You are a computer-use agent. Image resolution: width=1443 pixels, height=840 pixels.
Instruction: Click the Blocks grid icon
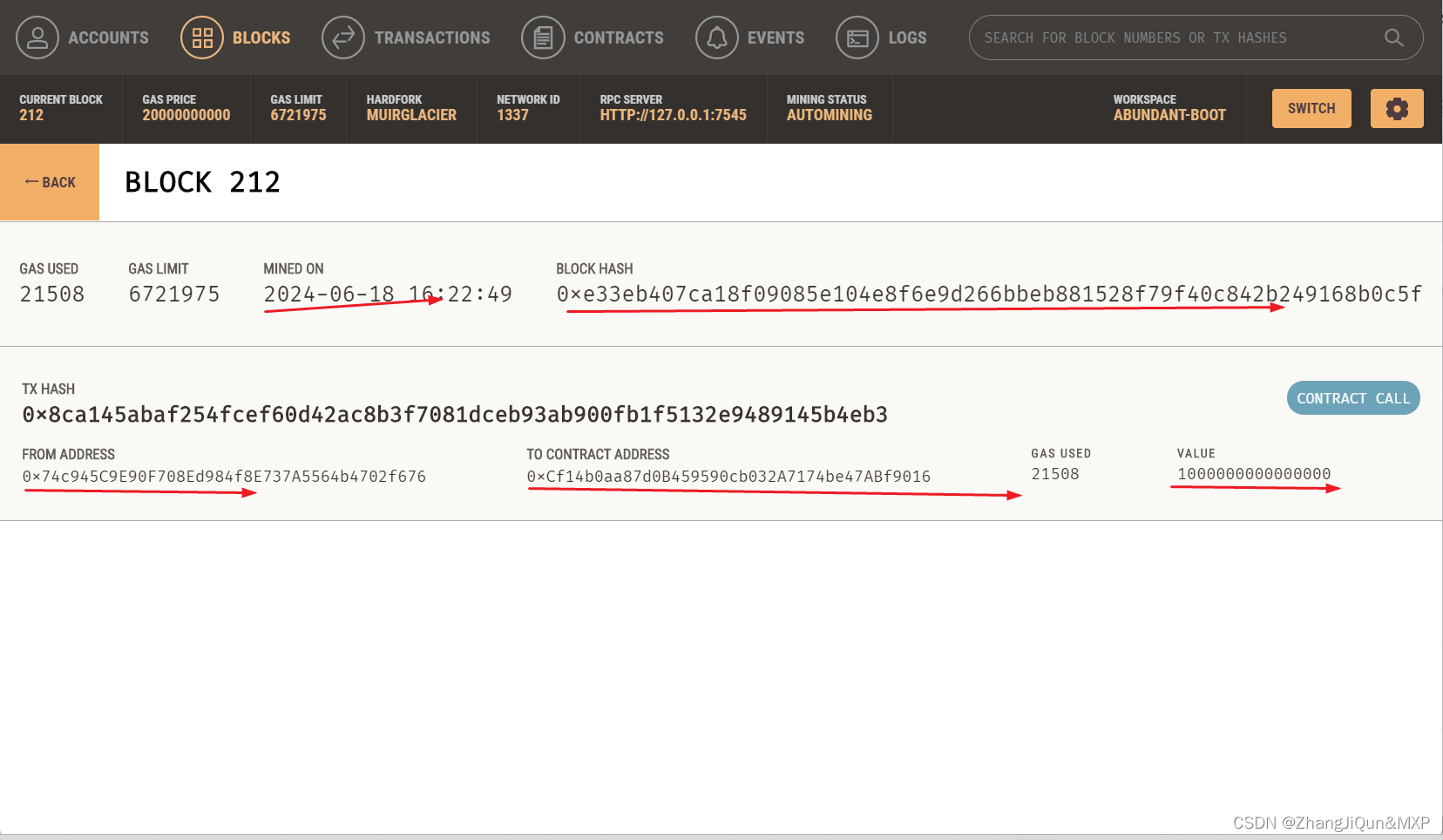click(201, 37)
